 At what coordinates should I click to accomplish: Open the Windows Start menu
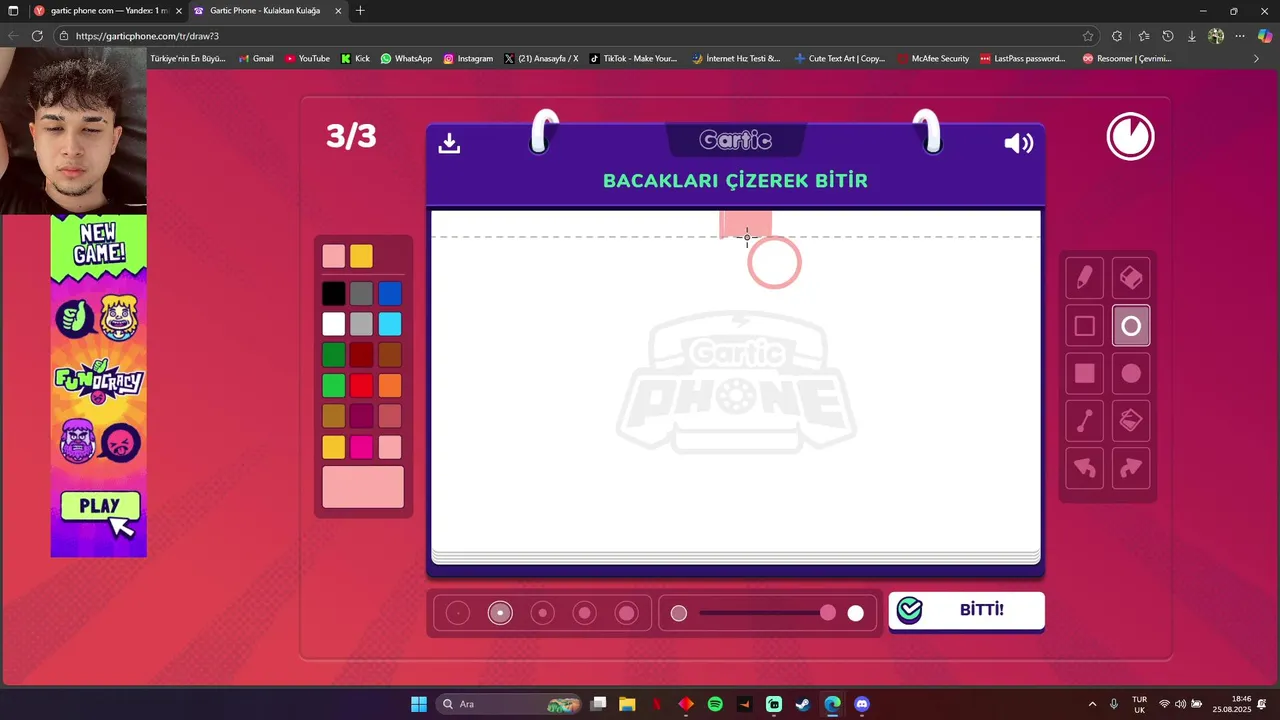(419, 704)
